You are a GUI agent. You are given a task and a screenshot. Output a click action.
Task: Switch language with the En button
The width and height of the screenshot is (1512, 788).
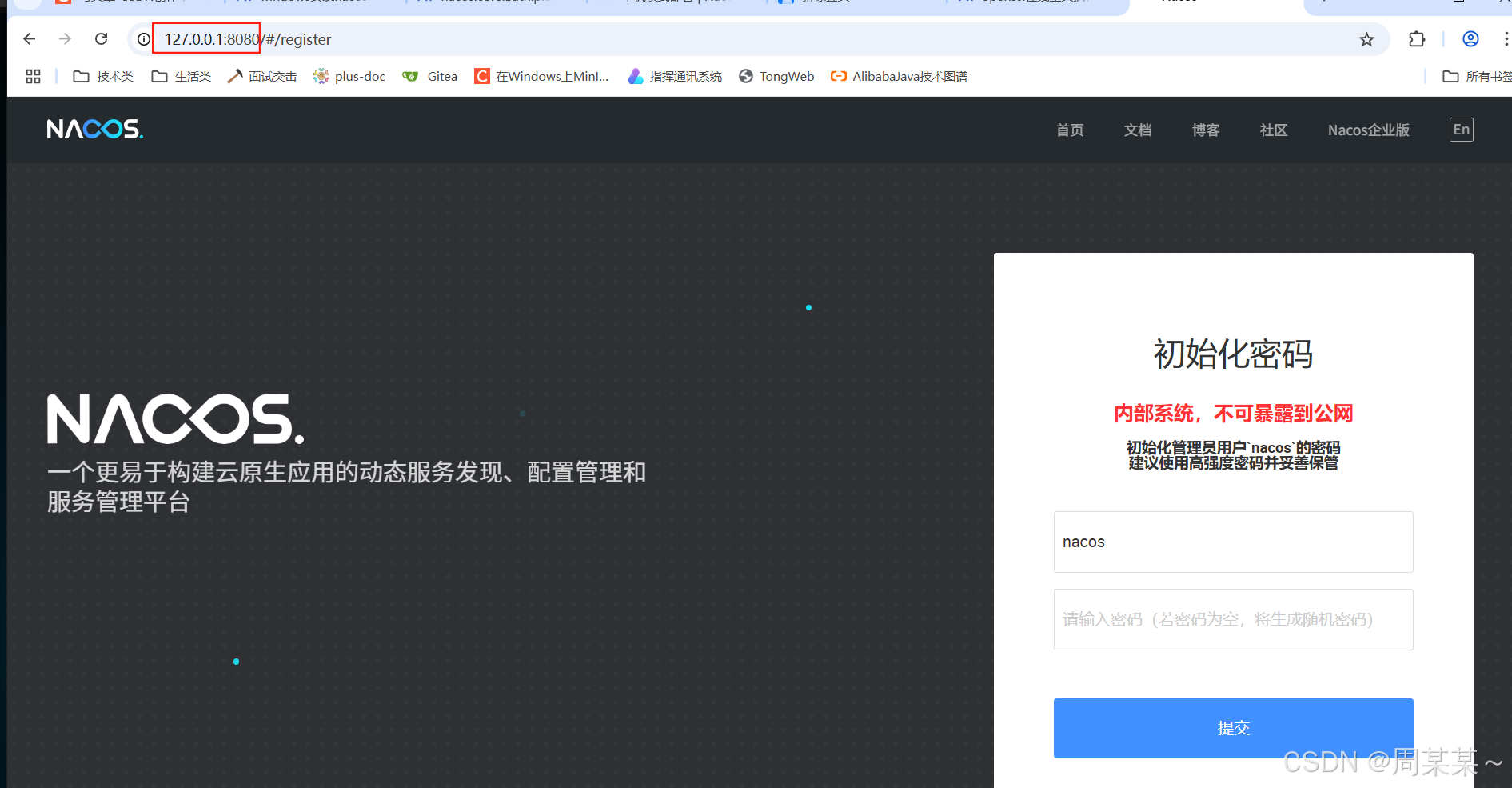1461,130
